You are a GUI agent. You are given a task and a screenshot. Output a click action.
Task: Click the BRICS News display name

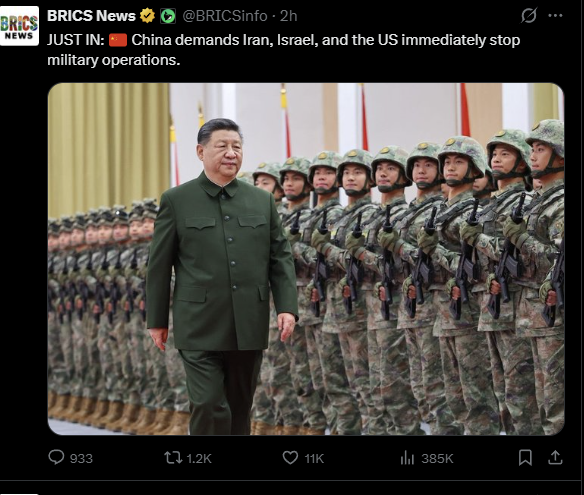pos(91,16)
